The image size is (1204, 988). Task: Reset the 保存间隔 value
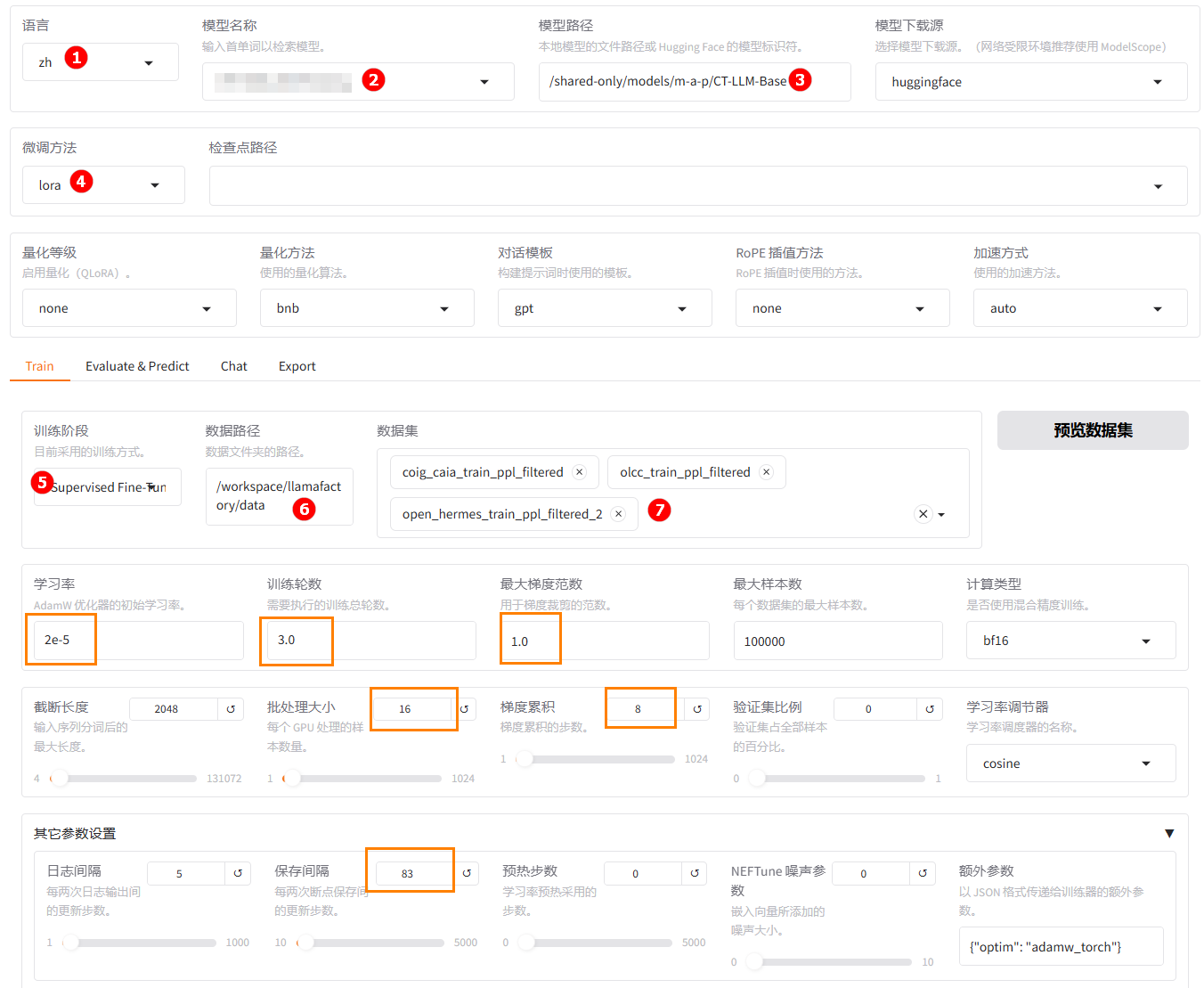[466, 873]
